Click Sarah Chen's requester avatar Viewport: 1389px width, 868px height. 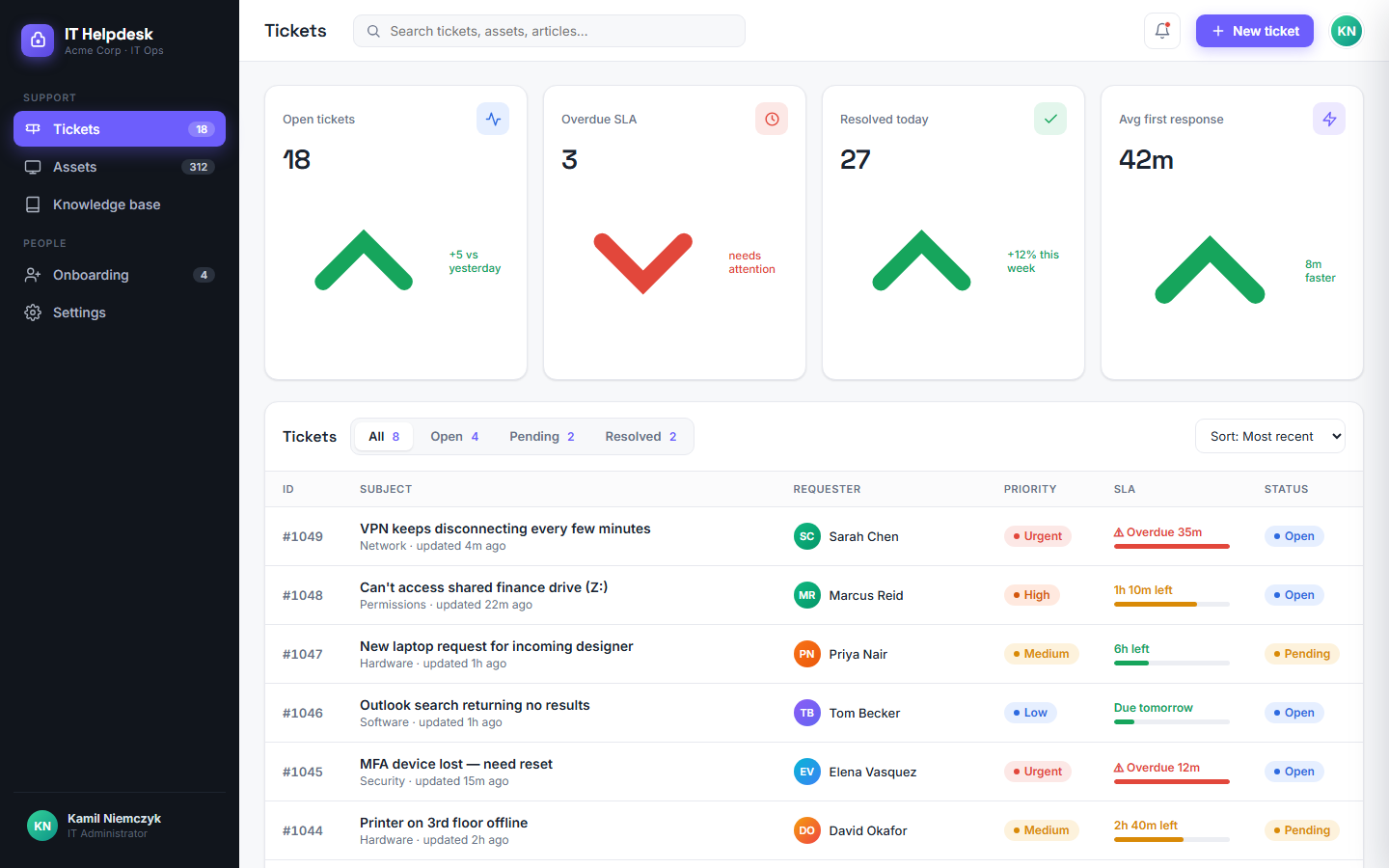point(807,536)
